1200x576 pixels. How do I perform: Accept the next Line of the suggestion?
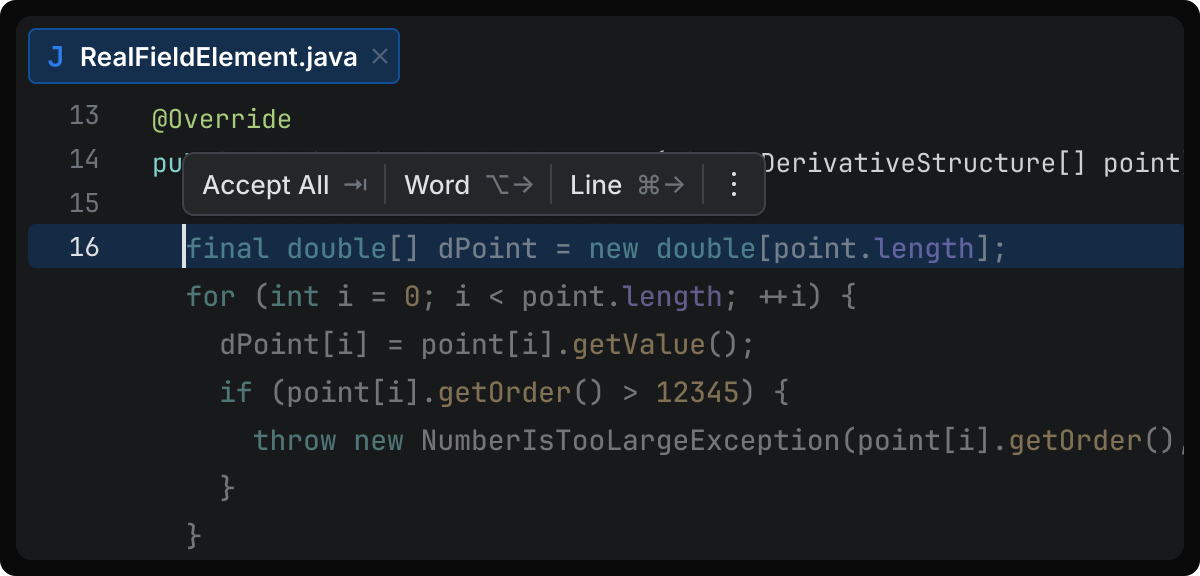(596, 185)
